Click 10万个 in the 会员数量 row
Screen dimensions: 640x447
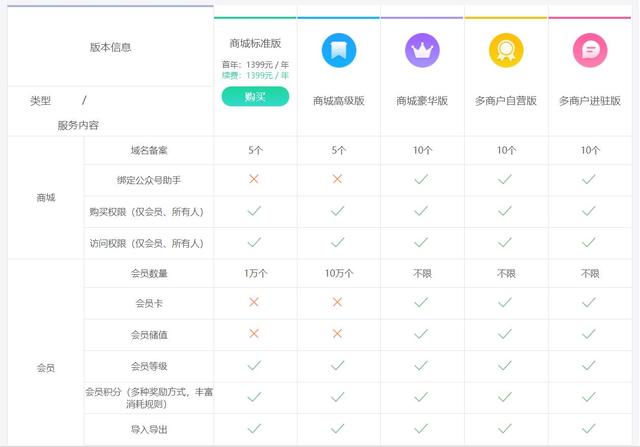click(339, 274)
